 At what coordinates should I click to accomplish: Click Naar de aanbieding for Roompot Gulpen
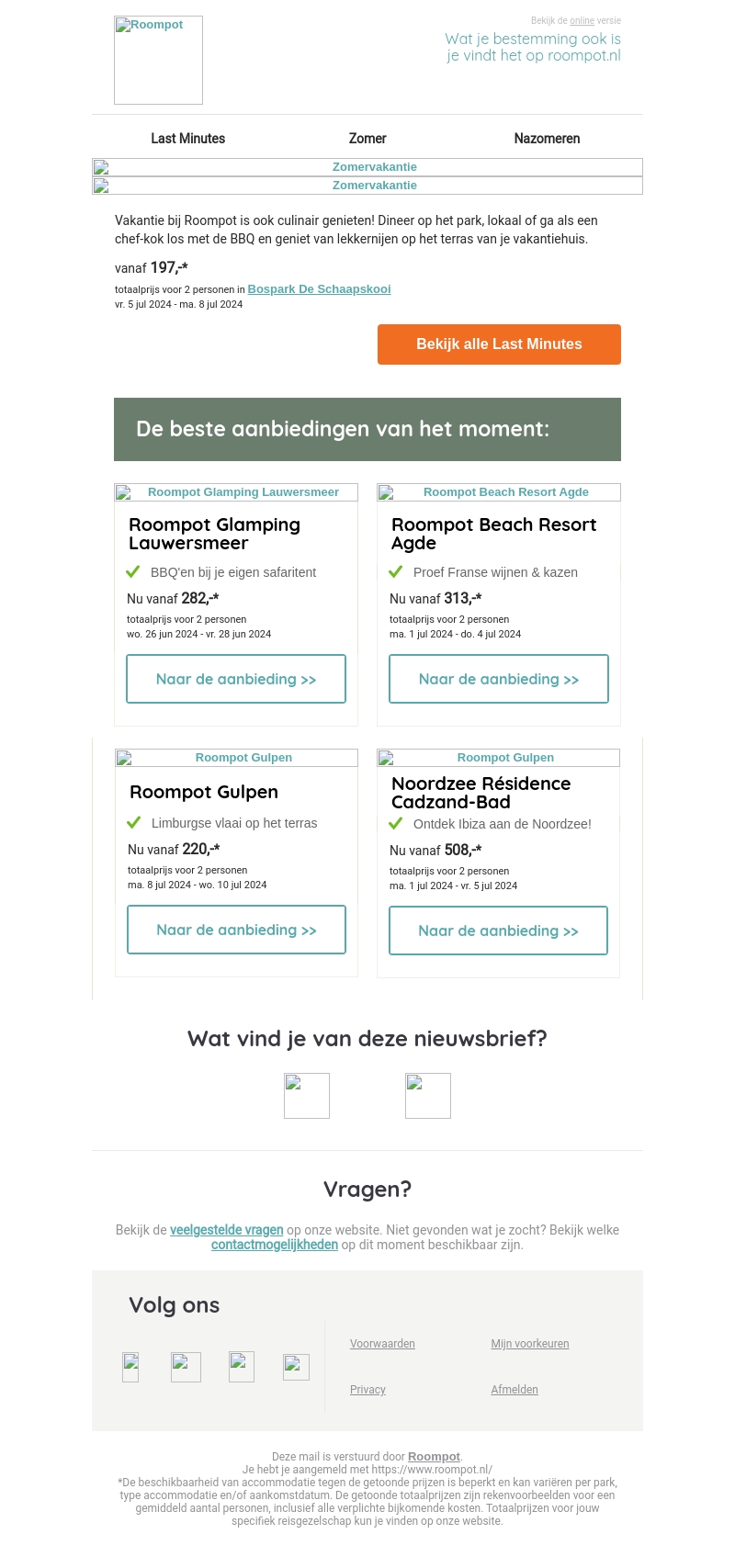pos(236,930)
